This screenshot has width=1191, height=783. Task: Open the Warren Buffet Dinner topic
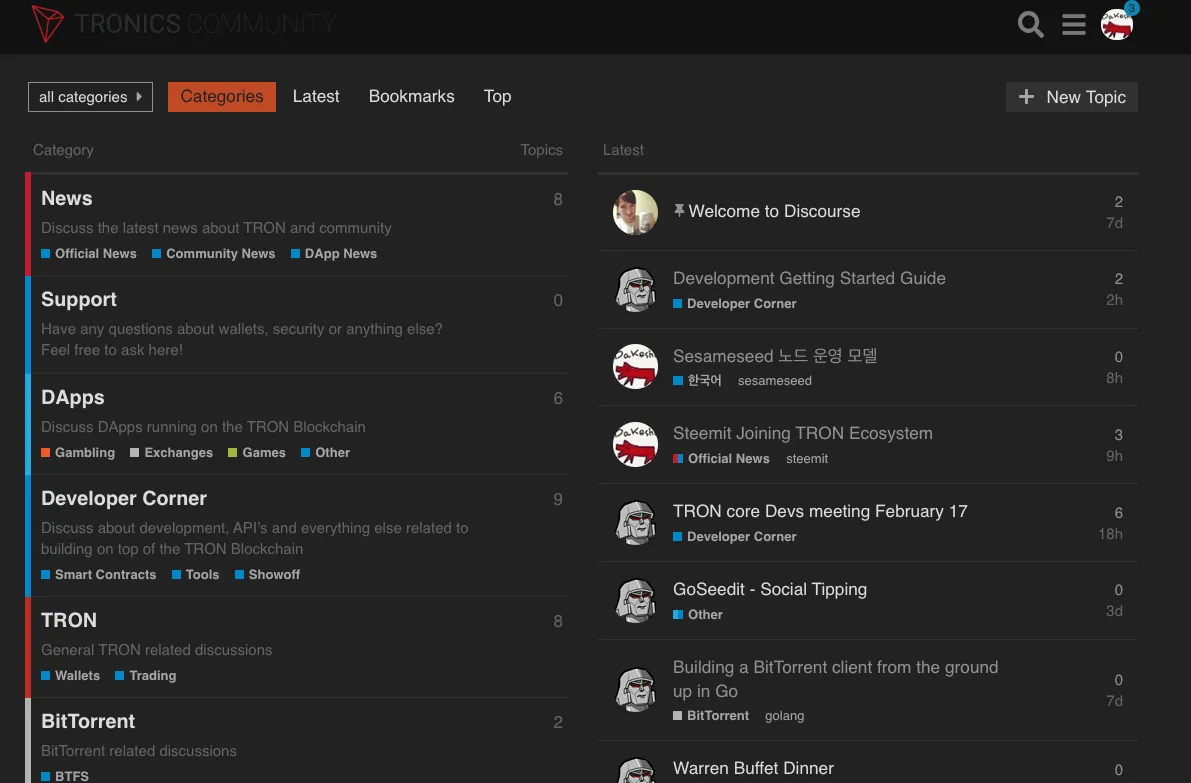click(x=753, y=769)
